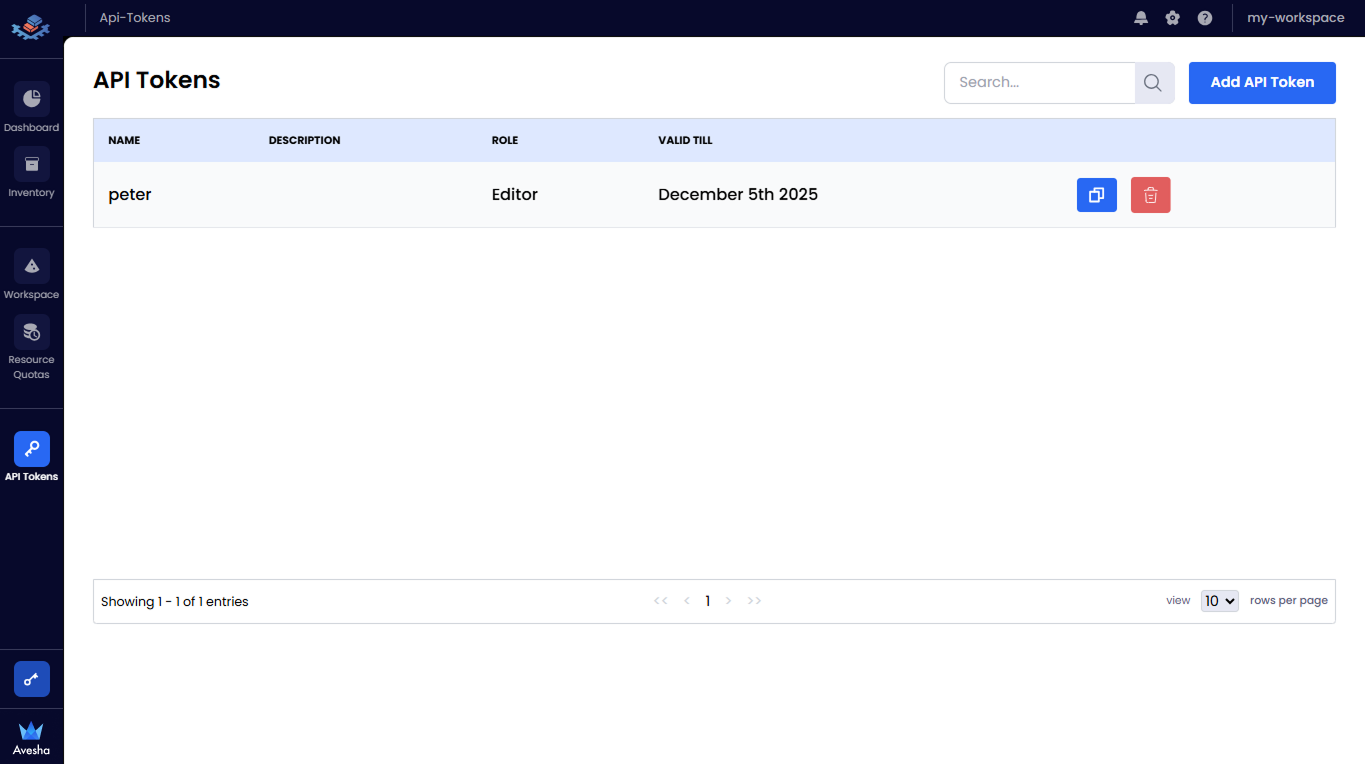The width and height of the screenshot is (1365, 764).
Task: Open the notifications bell icon
Action: pos(1141,18)
